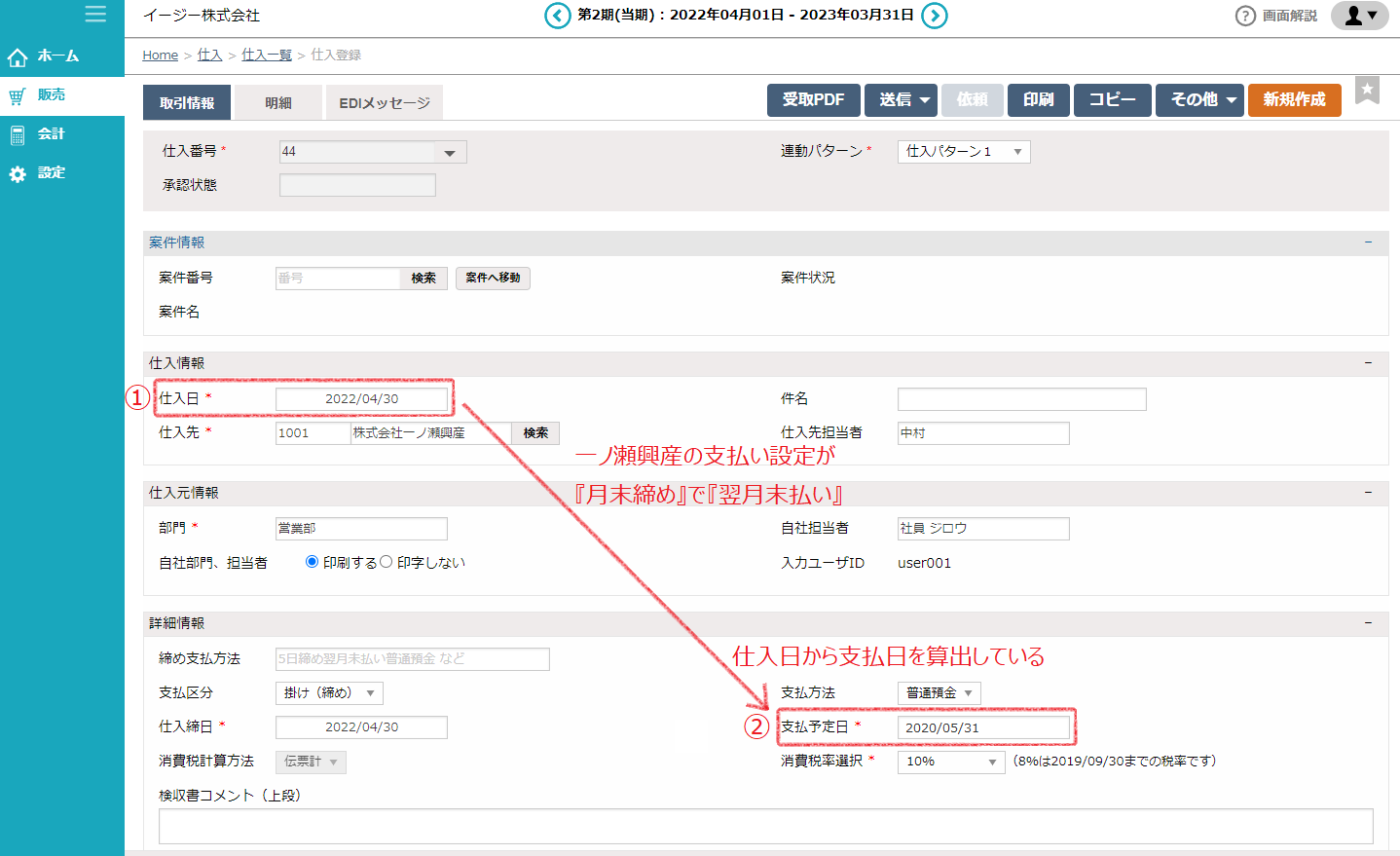The image size is (1400, 856).
Task: Open the 連動パターン dropdown
Action: click(963, 152)
